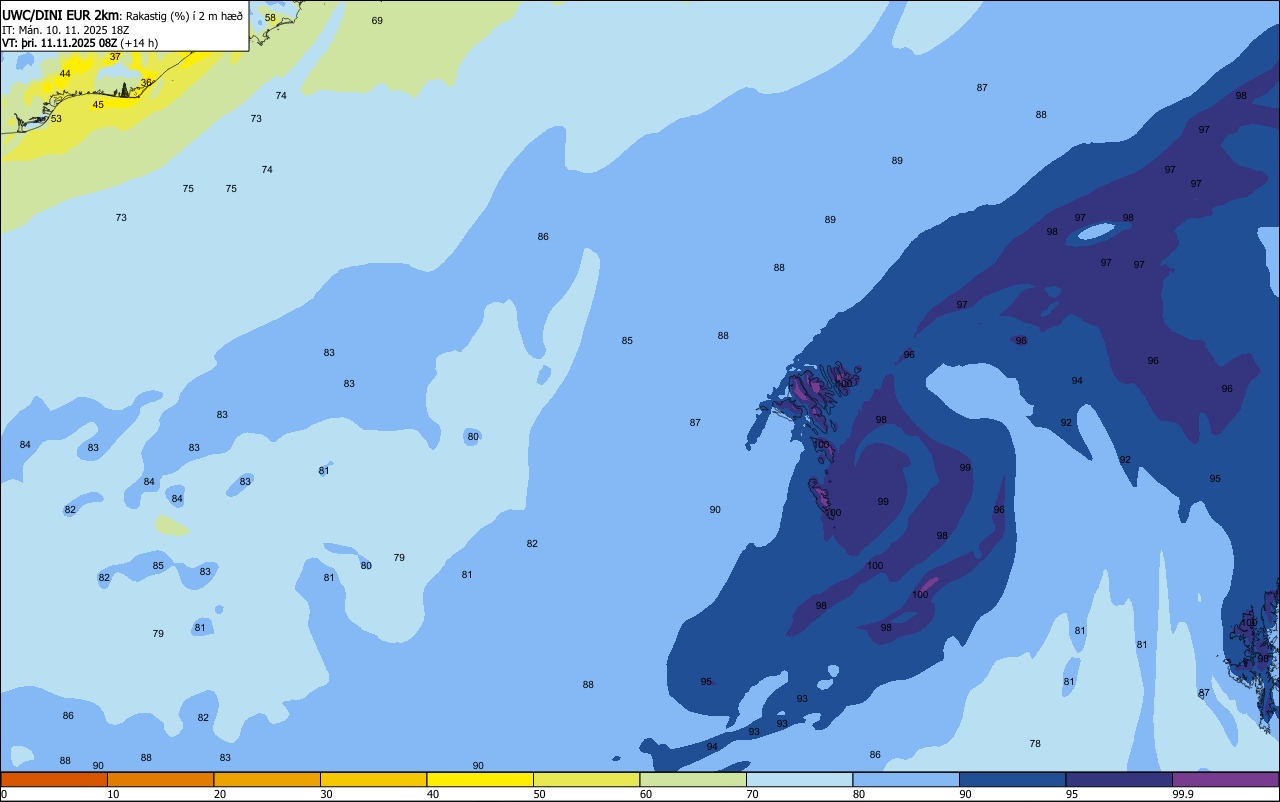Click the legend tick label "10"

[113, 794]
